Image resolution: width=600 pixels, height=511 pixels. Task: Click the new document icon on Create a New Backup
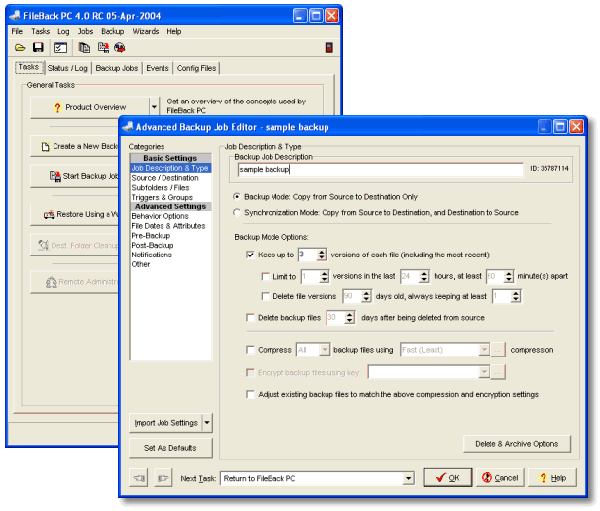point(46,147)
